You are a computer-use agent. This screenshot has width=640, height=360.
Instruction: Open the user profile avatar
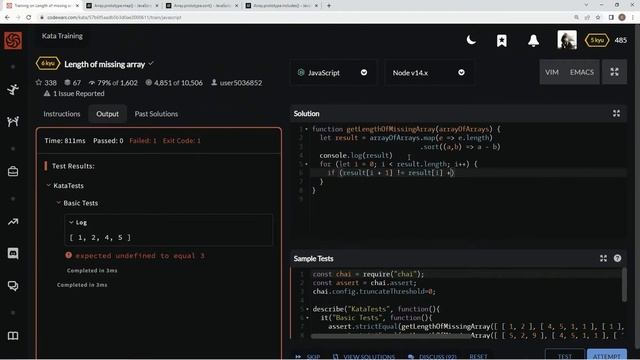[567, 40]
